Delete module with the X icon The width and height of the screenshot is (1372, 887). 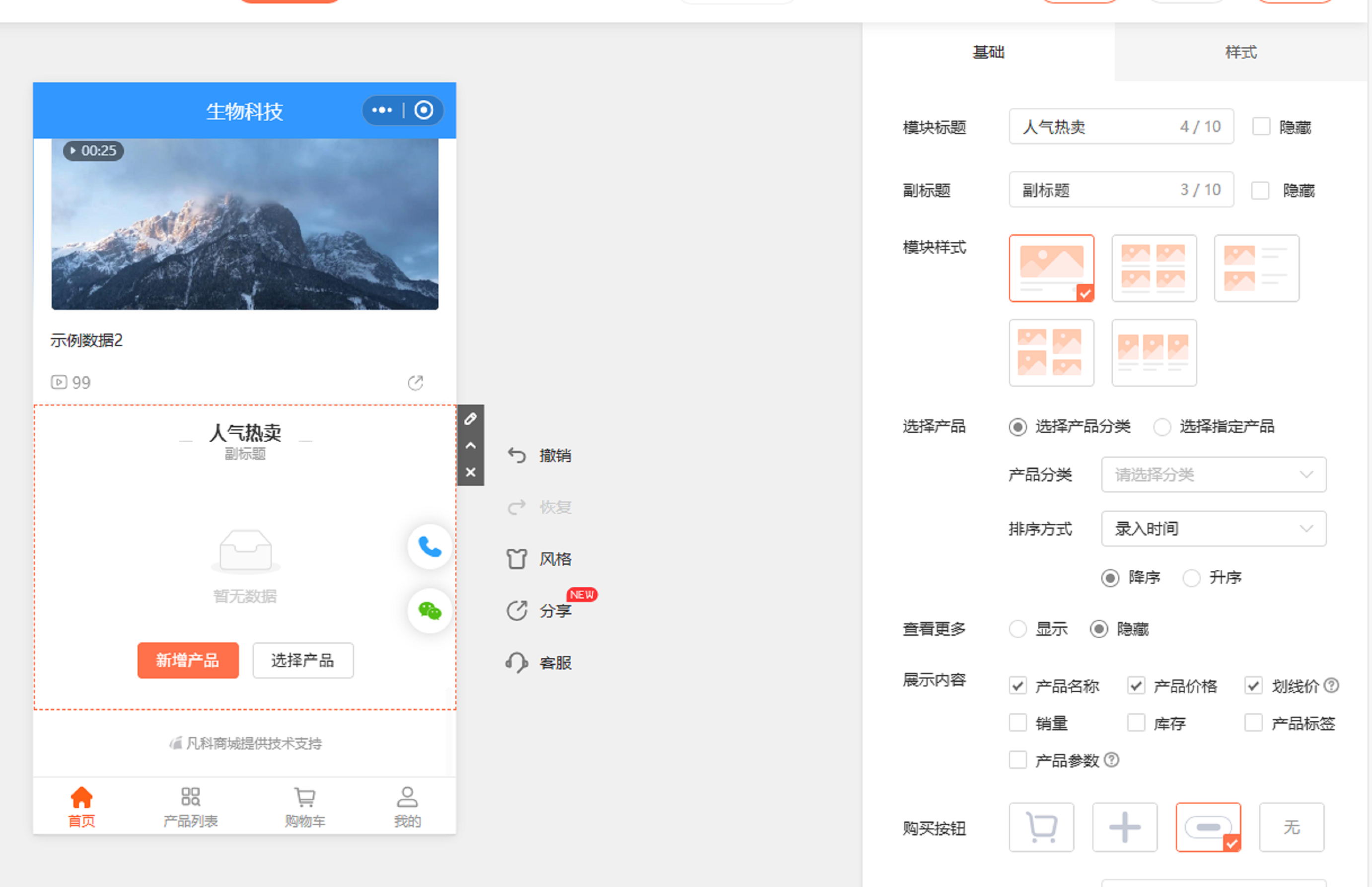470,473
